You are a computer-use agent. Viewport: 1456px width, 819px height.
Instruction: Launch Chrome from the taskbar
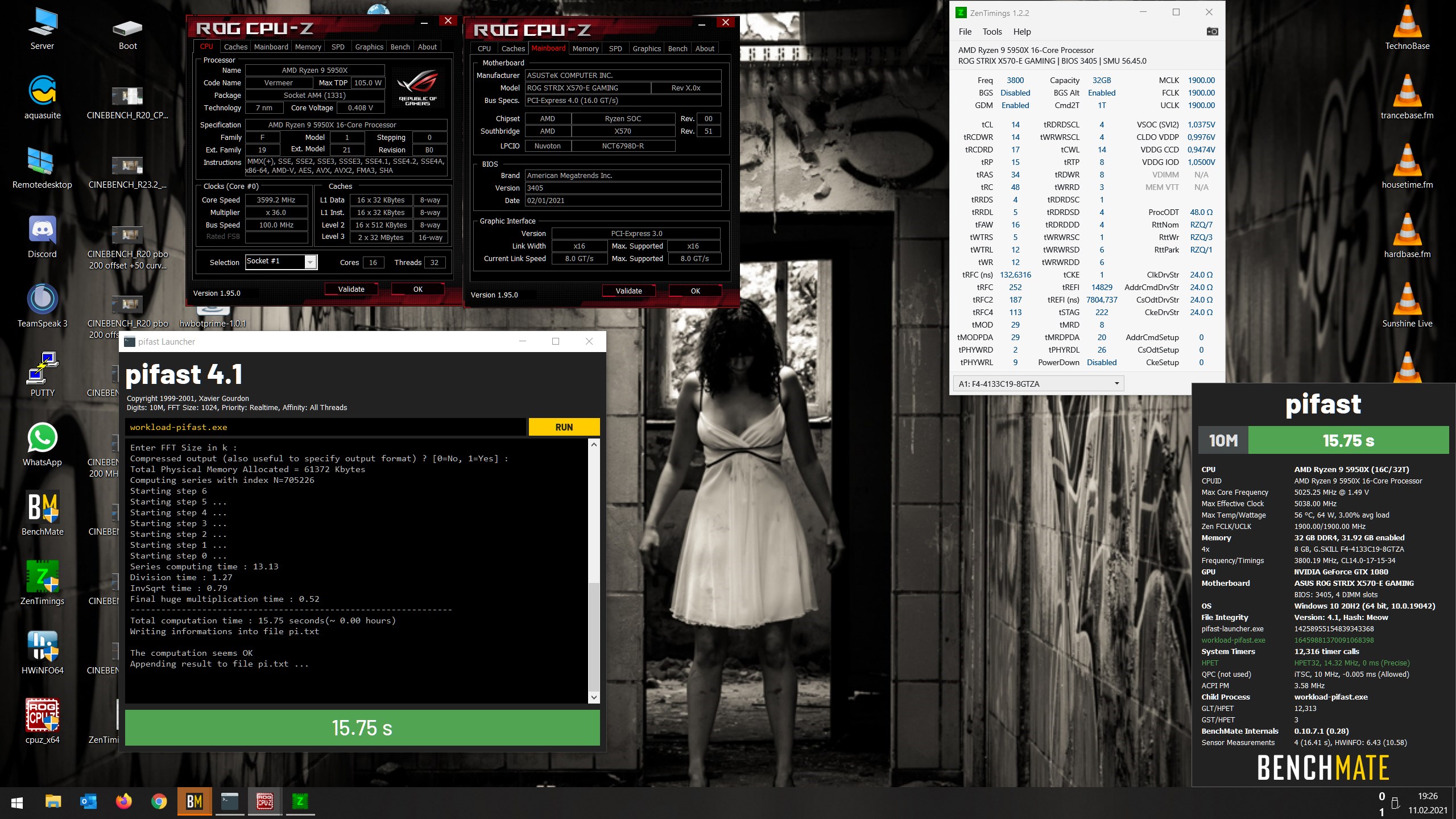tap(159, 802)
